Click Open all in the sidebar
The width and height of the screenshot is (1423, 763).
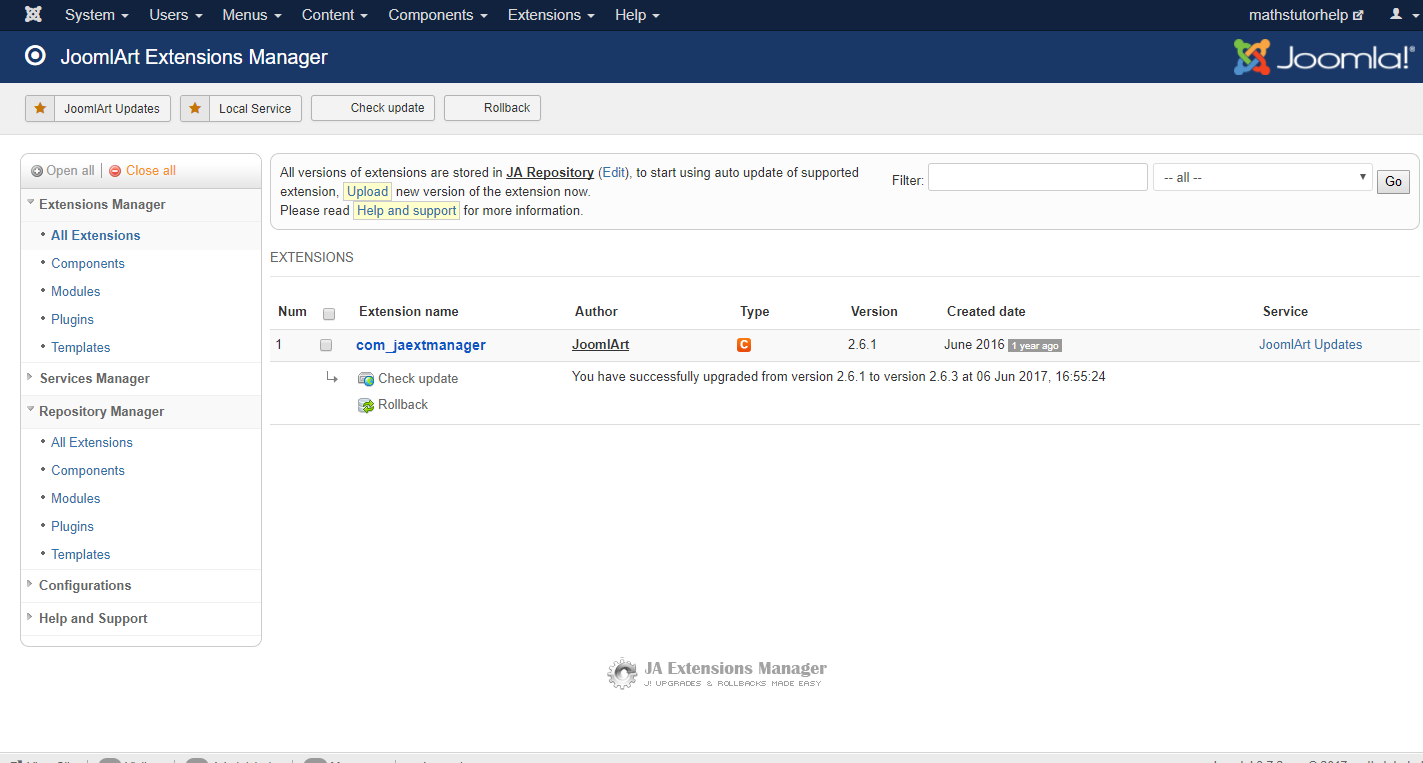(63, 171)
